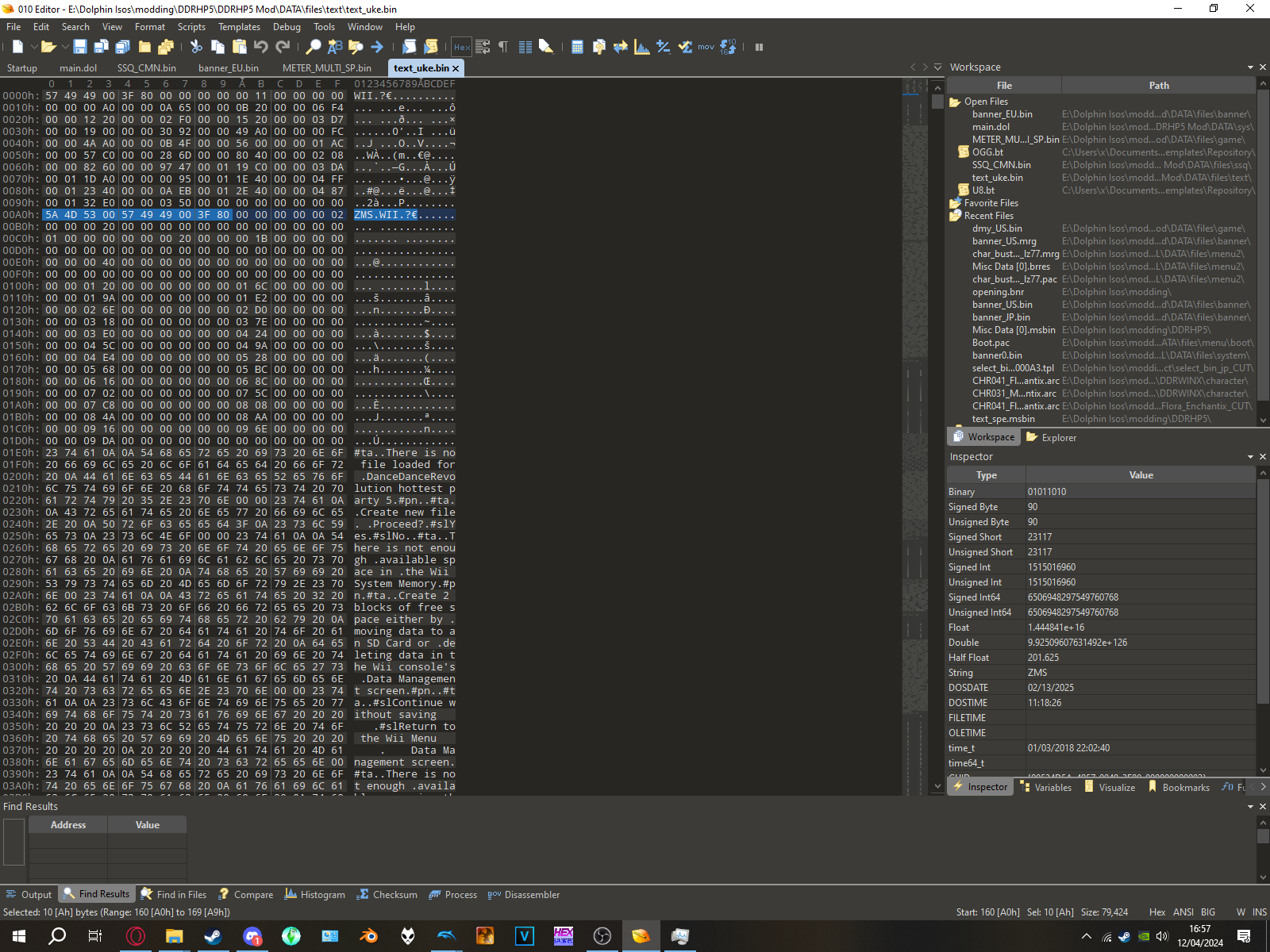This screenshot has height=952, width=1270.
Task: Collapse the Recent Files tree node
Action: click(x=955, y=216)
